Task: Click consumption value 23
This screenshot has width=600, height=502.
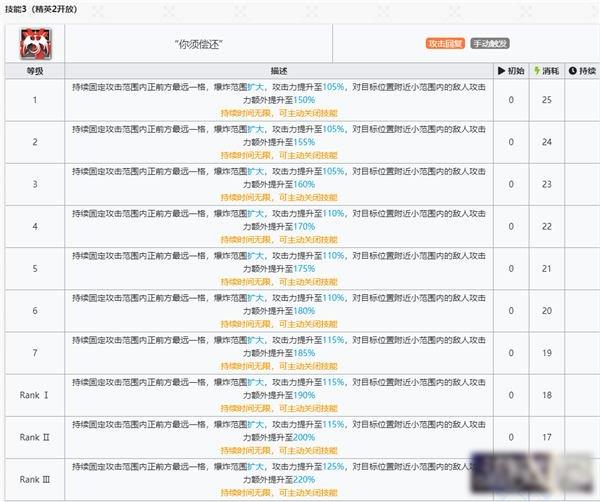Action: [x=547, y=184]
